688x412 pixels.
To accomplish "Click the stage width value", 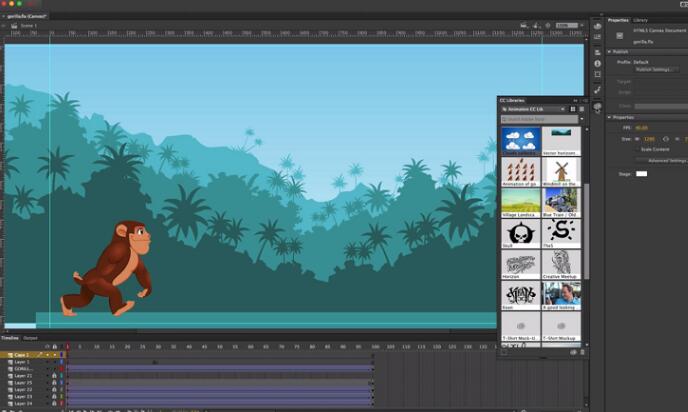I will coord(649,139).
